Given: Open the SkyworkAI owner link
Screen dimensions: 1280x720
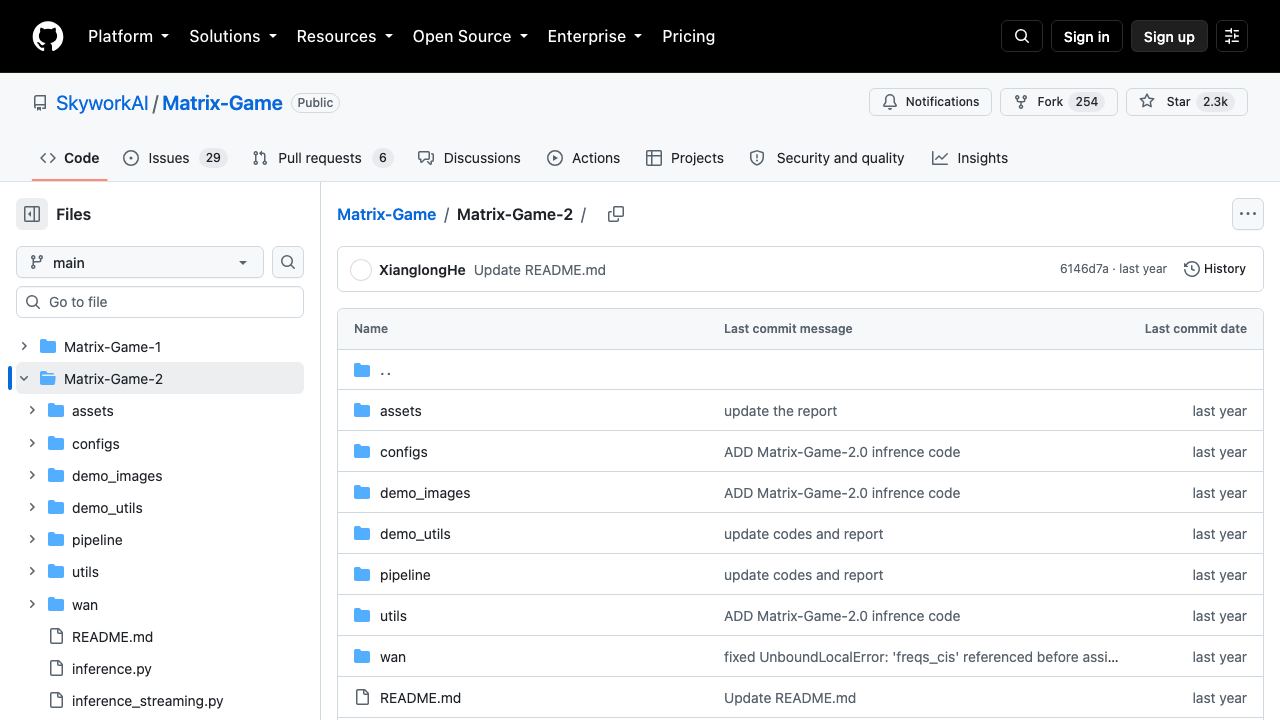Looking at the screenshot, I should tap(102, 103).
